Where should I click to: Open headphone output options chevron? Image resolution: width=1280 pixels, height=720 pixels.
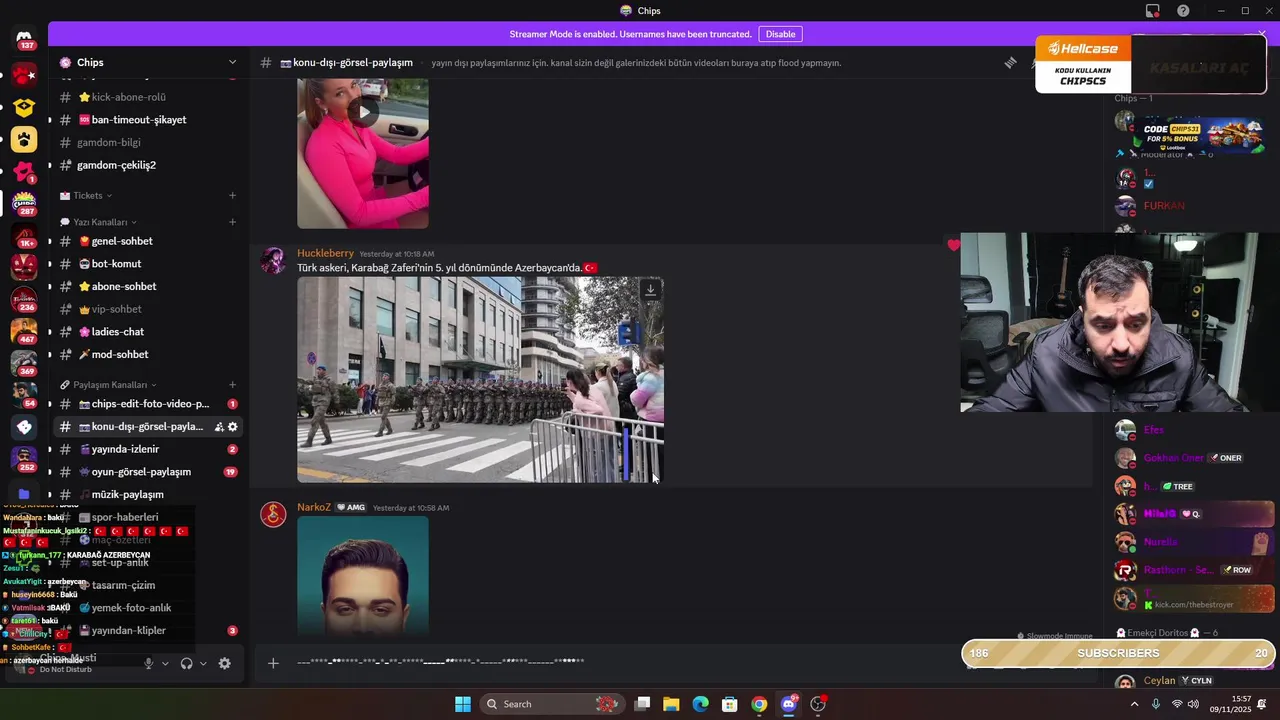(203, 663)
